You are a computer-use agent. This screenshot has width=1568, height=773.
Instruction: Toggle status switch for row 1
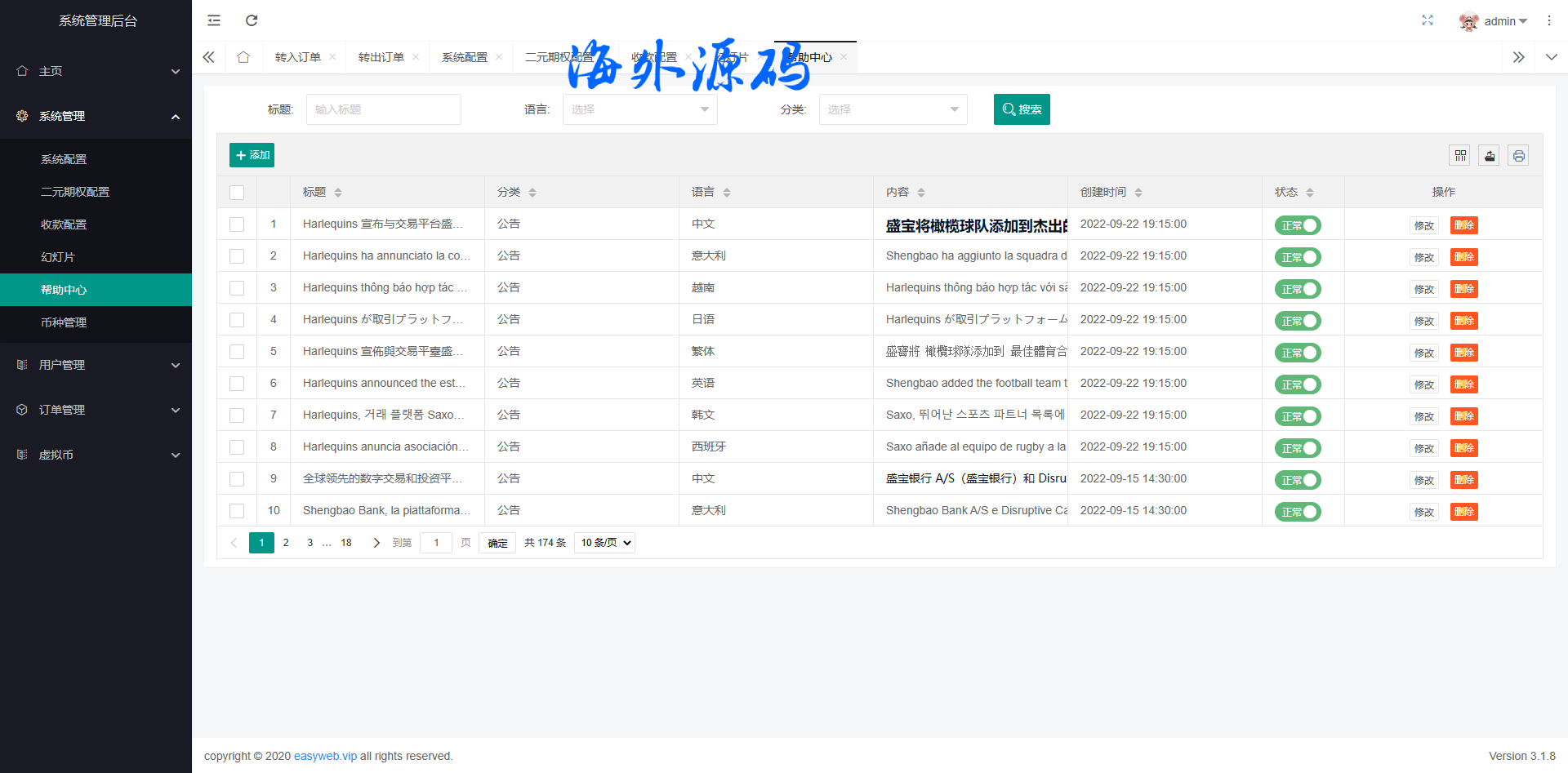click(1298, 225)
